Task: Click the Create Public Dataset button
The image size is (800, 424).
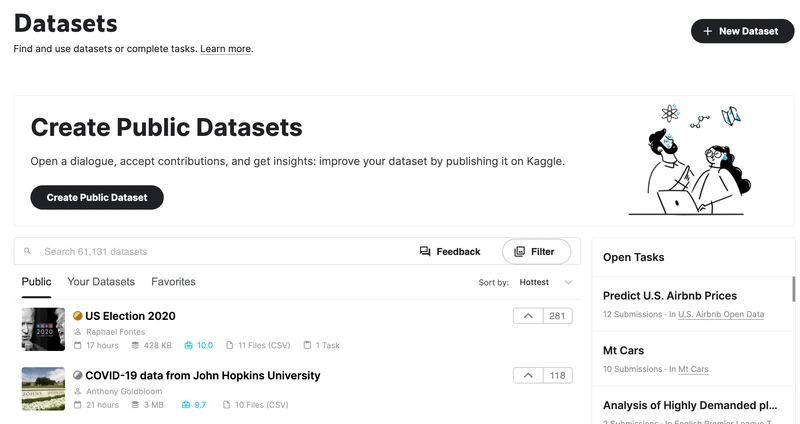Action: click(x=97, y=198)
